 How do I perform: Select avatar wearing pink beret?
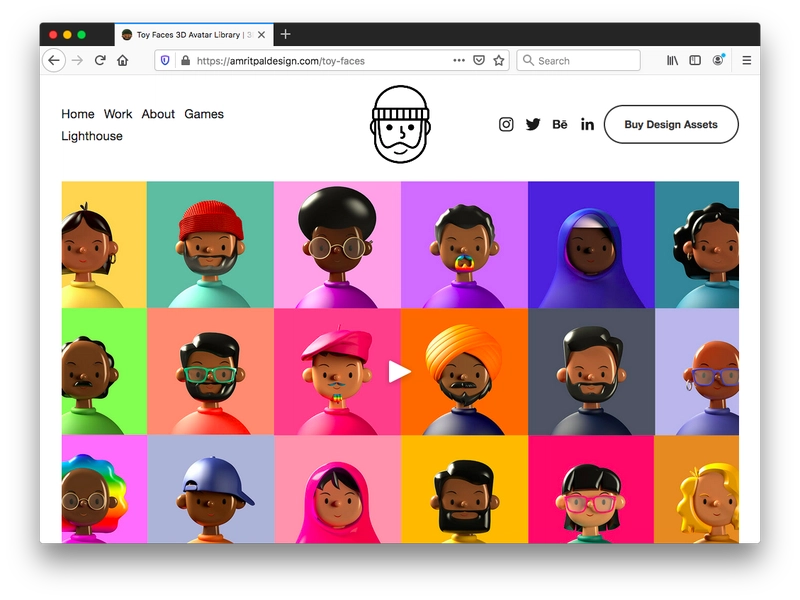[x=337, y=372]
